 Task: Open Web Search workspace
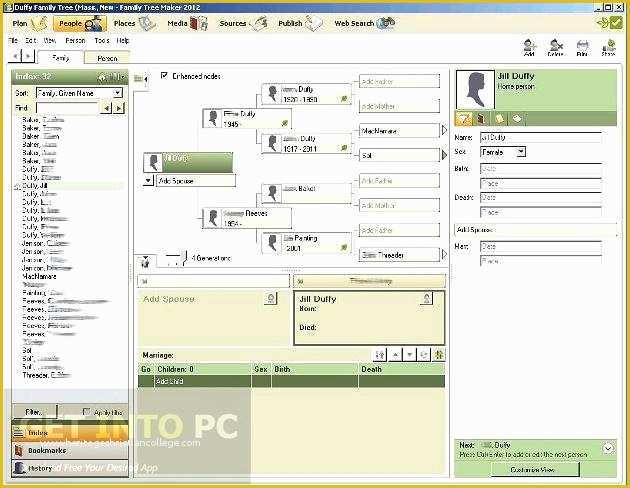364,24
